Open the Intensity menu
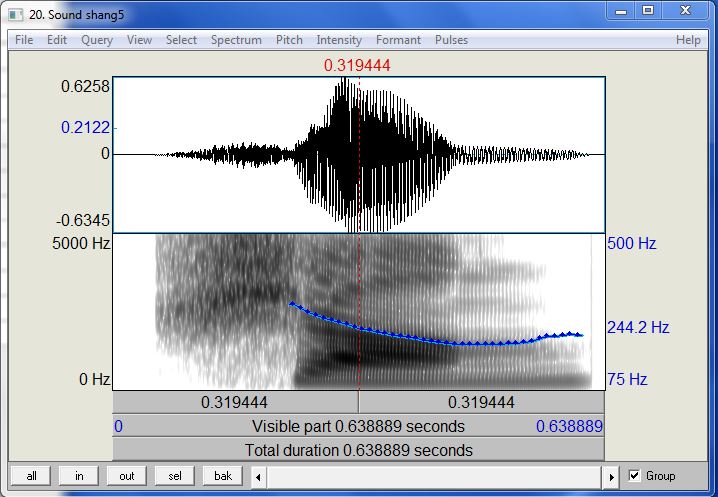This screenshot has width=718, height=497. click(x=339, y=40)
